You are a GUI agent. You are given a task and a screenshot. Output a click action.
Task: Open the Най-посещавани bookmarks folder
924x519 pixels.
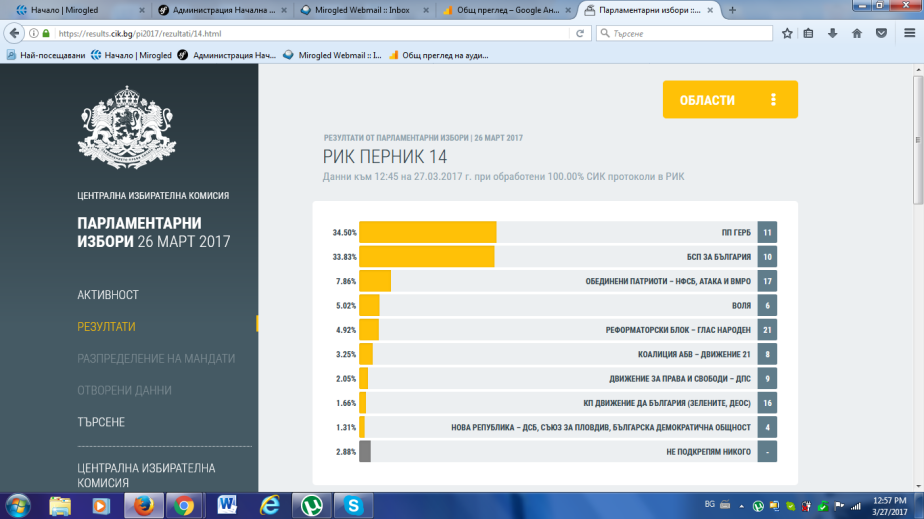[x=52, y=55]
